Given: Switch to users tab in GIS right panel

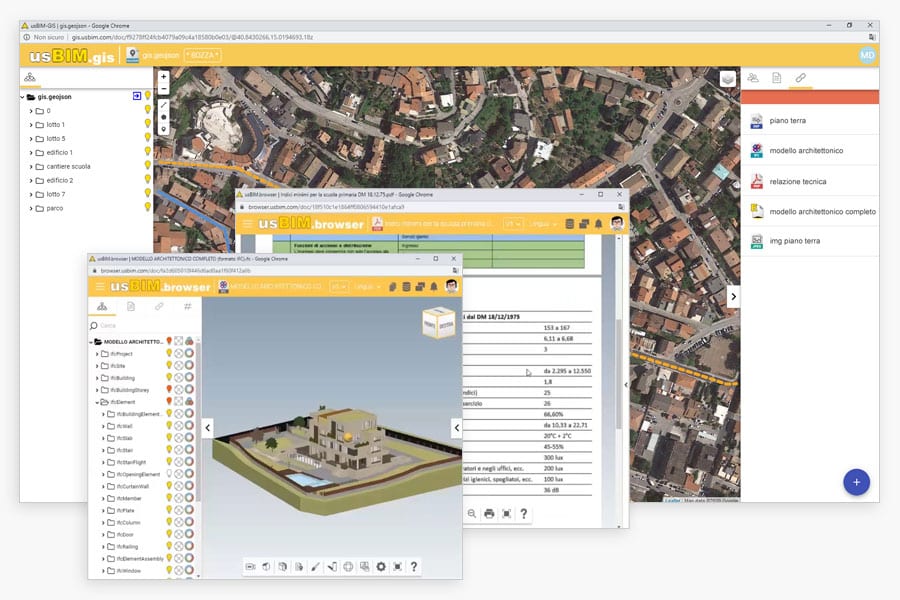Looking at the screenshot, I should point(753,78).
